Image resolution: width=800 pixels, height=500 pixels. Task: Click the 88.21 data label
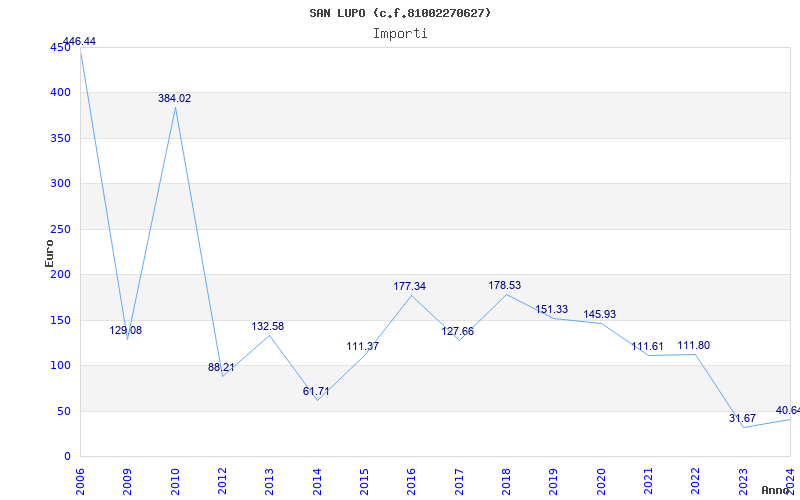pyautogui.click(x=221, y=367)
